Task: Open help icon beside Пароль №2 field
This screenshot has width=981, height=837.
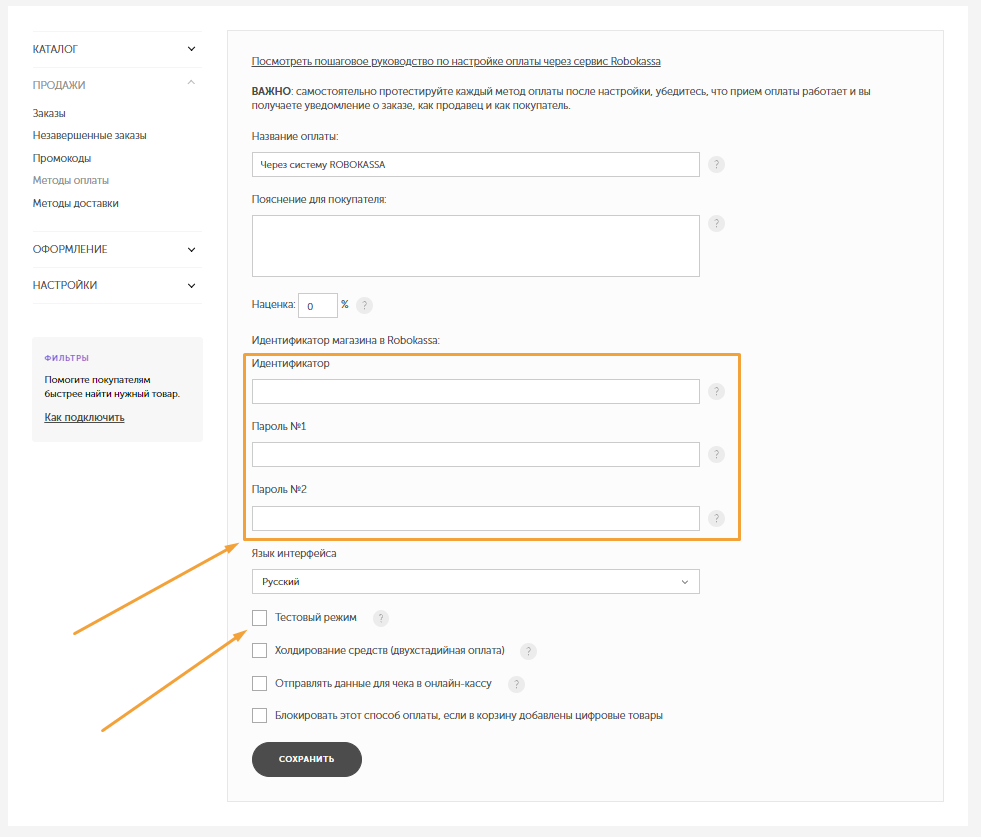Action: point(716,518)
